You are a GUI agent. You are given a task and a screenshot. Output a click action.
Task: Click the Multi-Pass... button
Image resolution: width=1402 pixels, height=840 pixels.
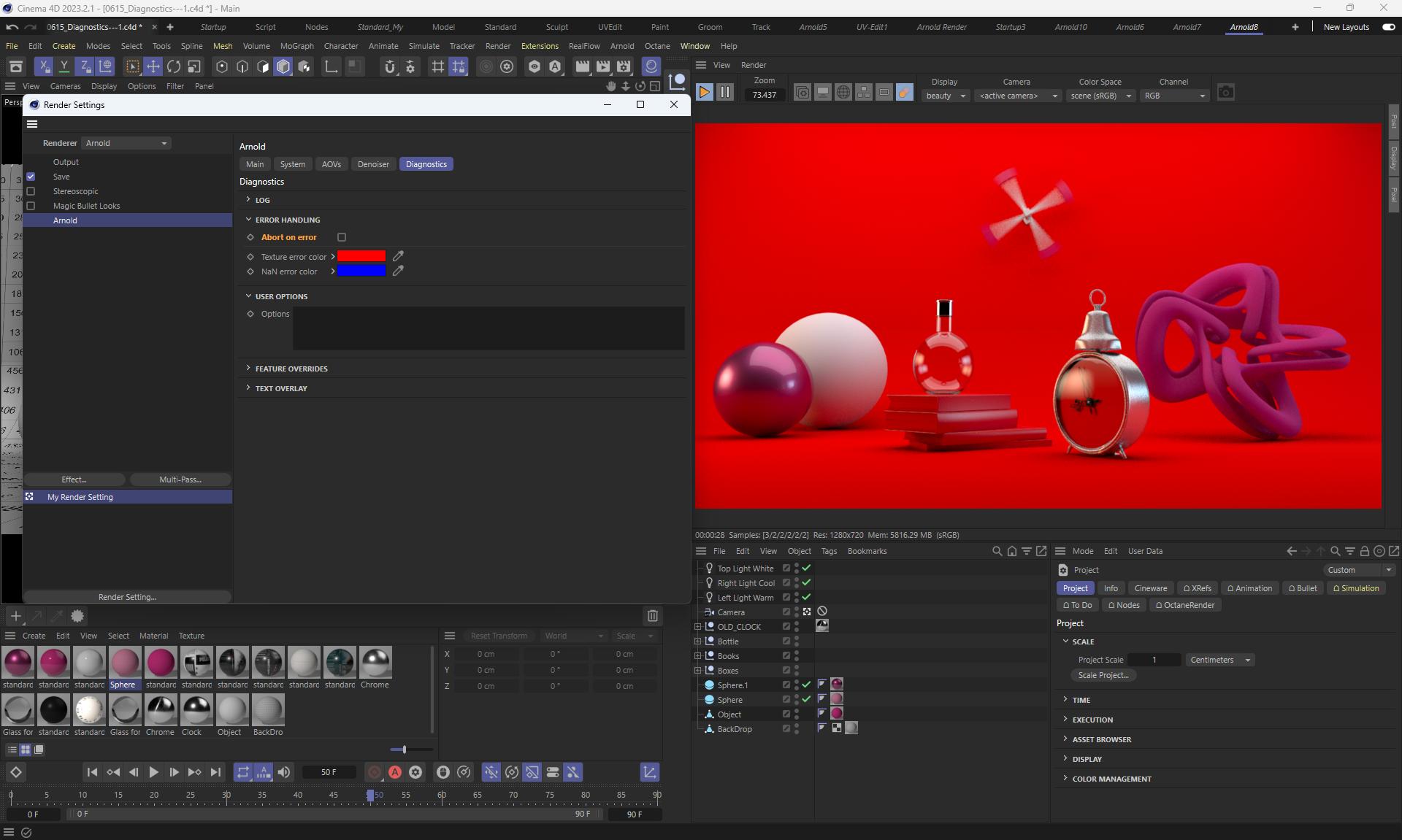pyautogui.click(x=180, y=479)
